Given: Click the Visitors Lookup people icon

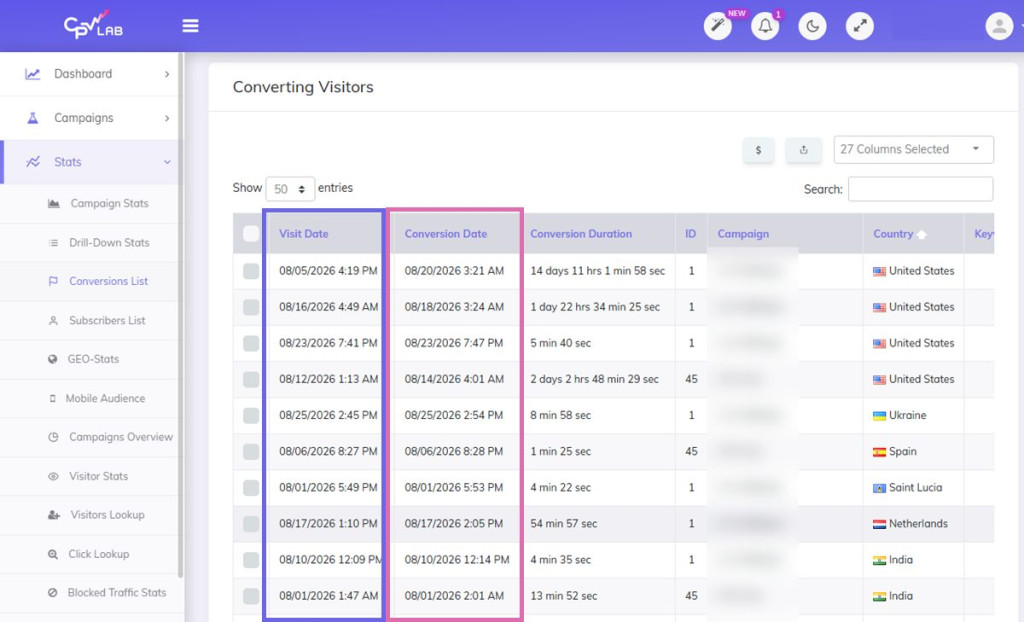Looking at the screenshot, I should tap(54, 515).
